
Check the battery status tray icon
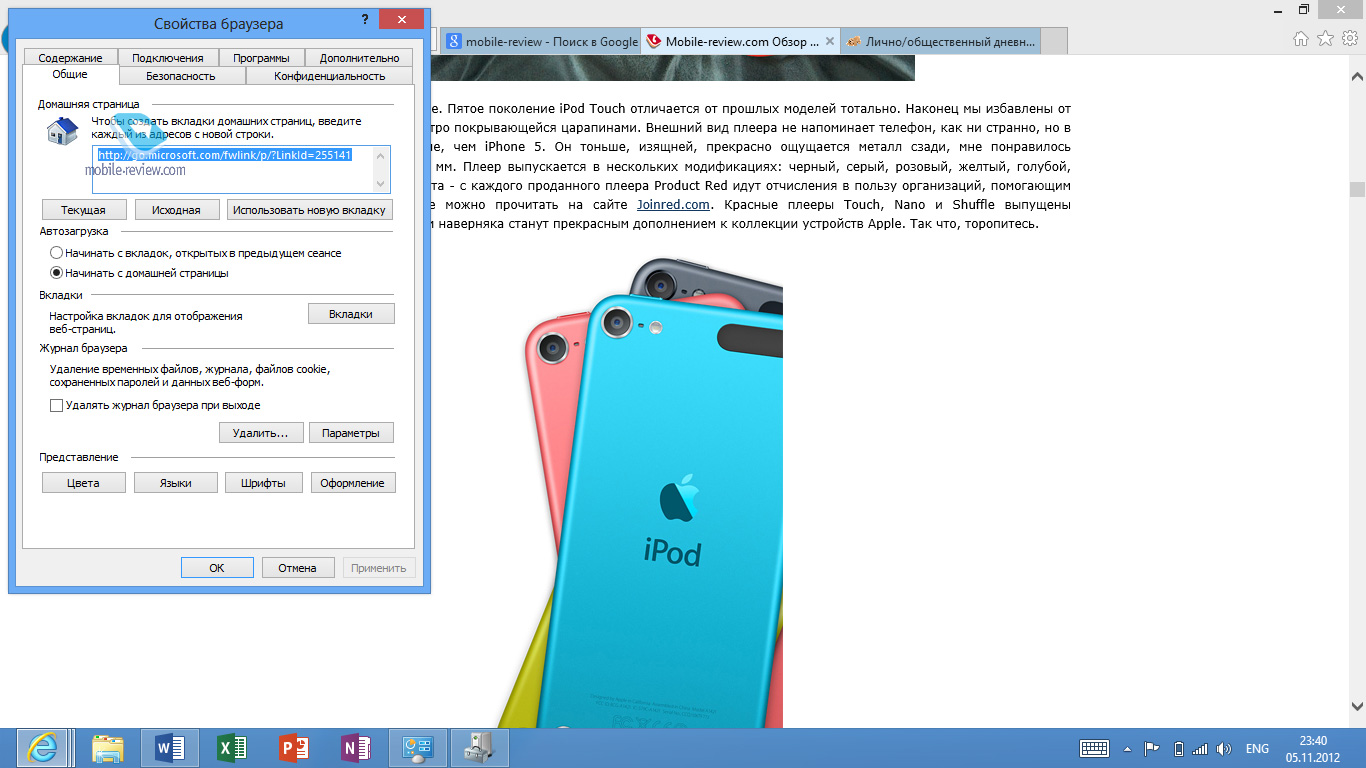tap(1178, 748)
